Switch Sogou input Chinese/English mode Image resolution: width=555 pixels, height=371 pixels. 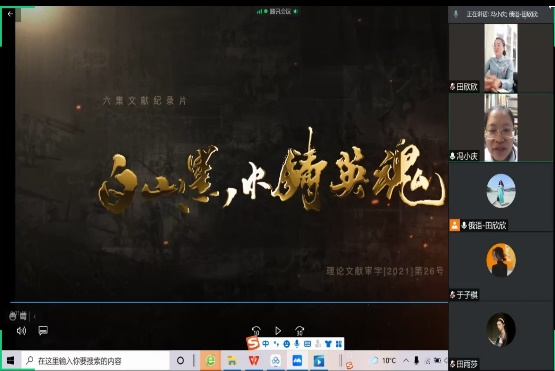click(266, 343)
